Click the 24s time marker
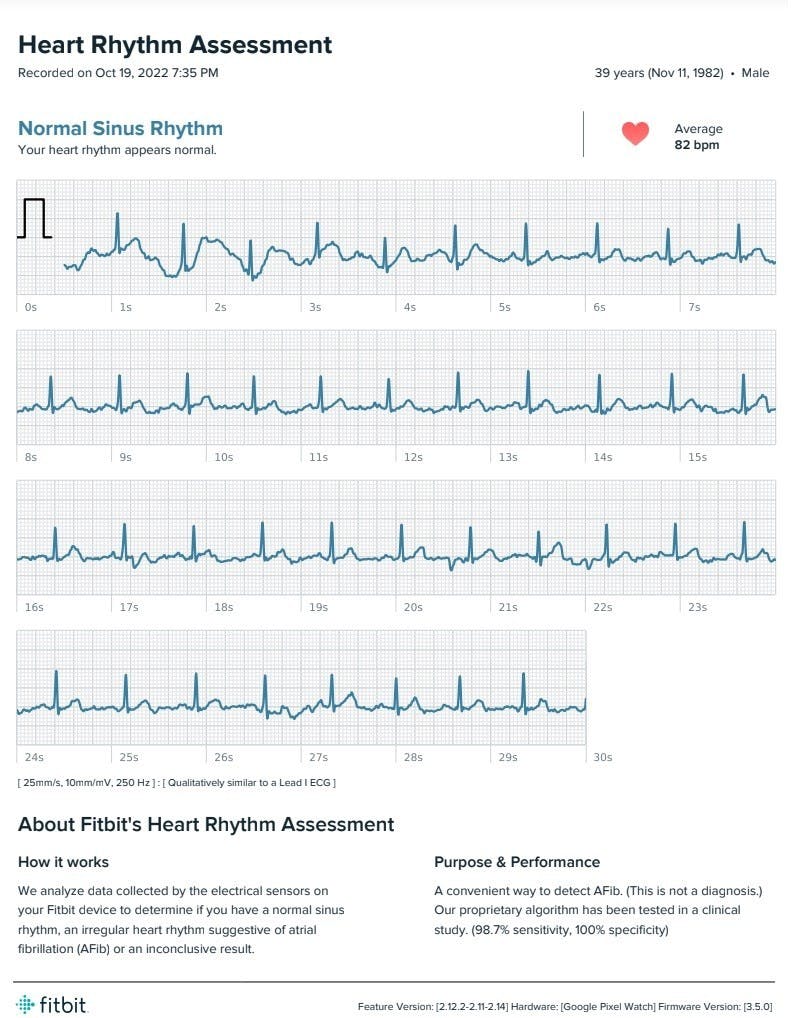This screenshot has height=1018, width=797. point(33,757)
